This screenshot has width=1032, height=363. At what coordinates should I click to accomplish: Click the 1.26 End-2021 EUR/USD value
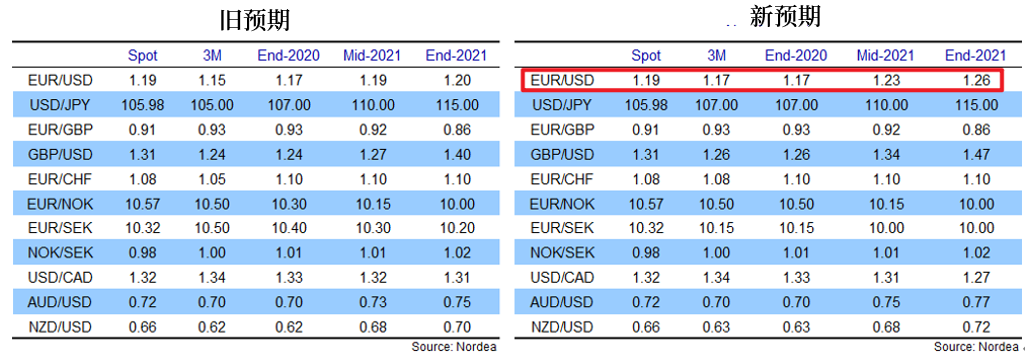[976, 80]
